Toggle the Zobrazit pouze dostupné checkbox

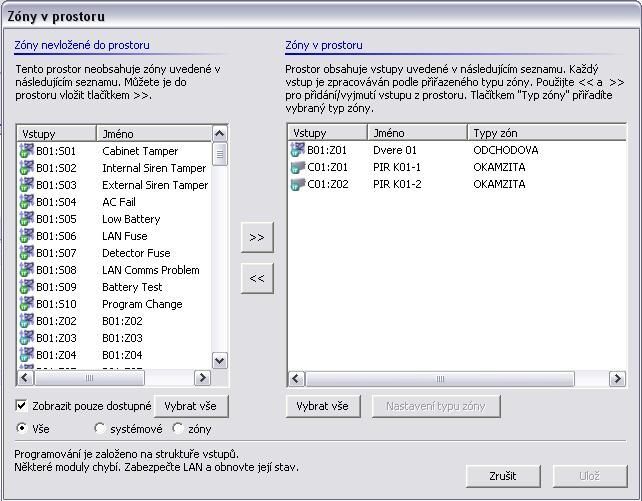pos(22,406)
